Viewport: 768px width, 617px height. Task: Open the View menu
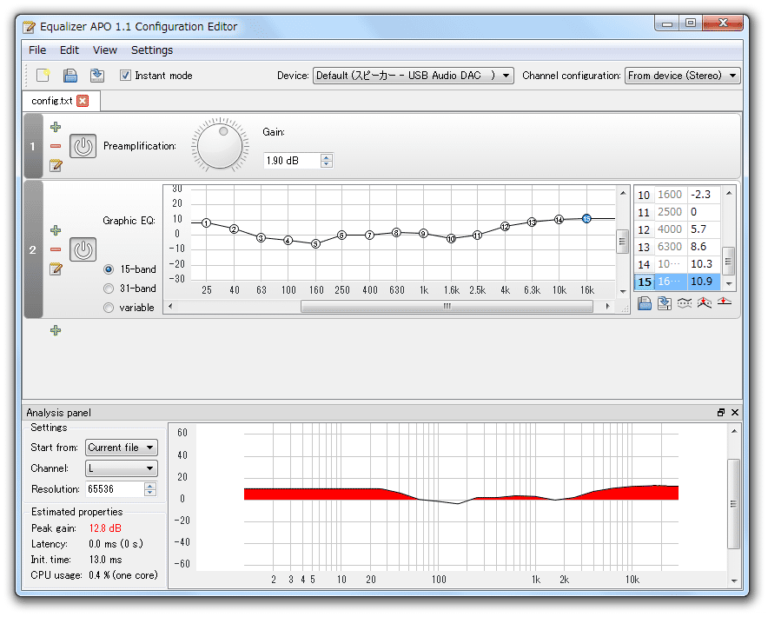[104, 50]
